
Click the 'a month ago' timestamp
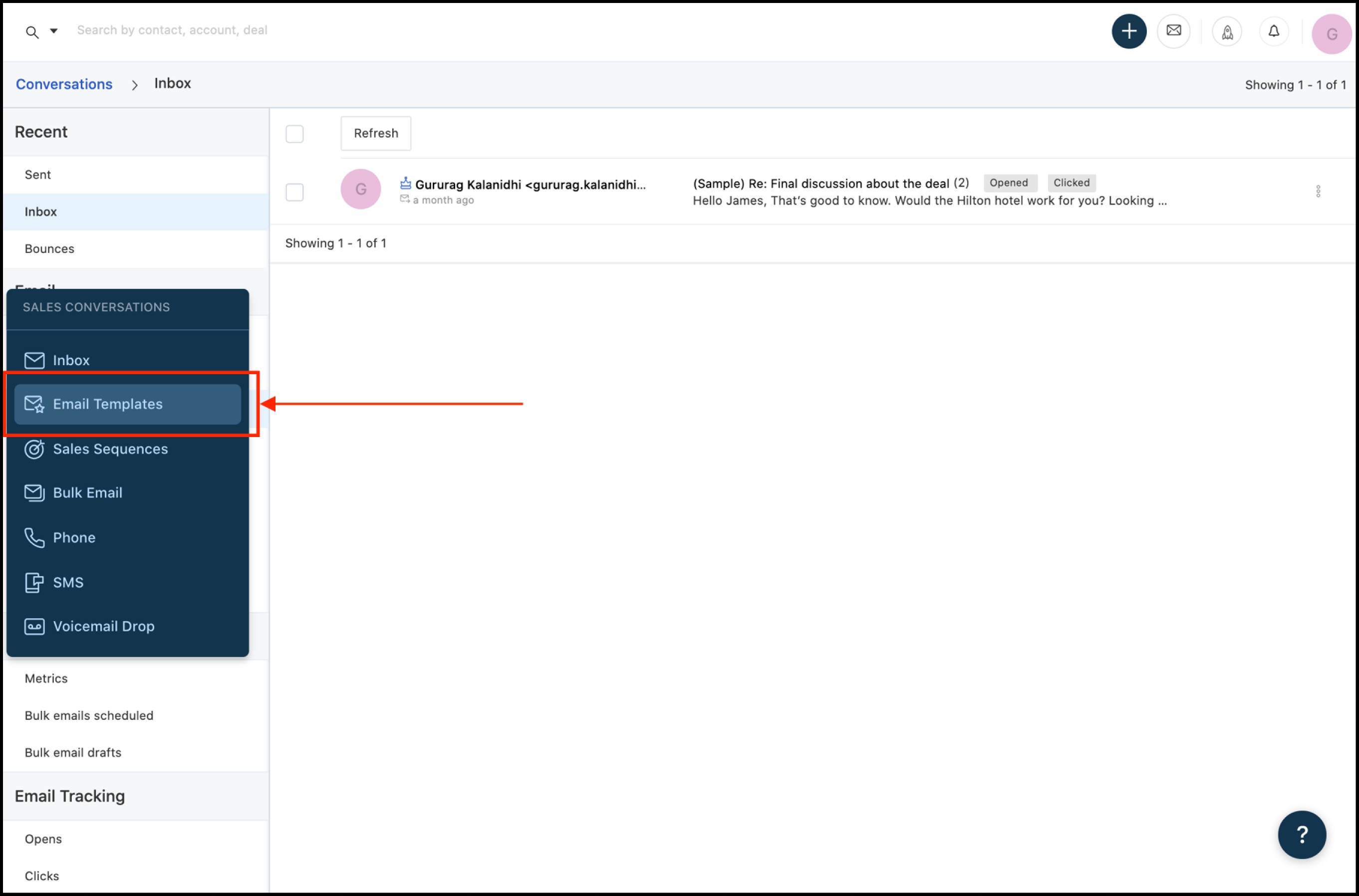(444, 200)
